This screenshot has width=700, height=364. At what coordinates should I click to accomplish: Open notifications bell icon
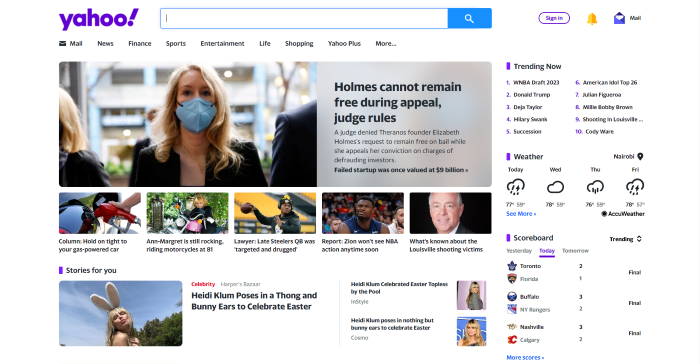point(592,18)
